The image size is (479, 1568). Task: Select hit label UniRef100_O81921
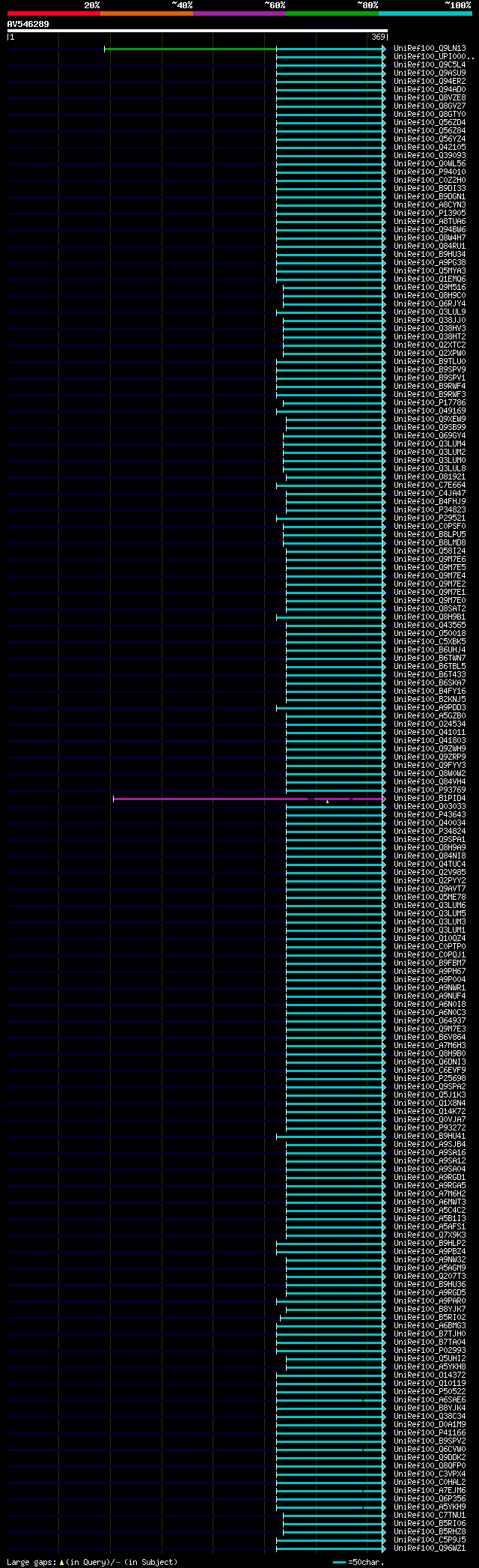click(x=430, y=477)
